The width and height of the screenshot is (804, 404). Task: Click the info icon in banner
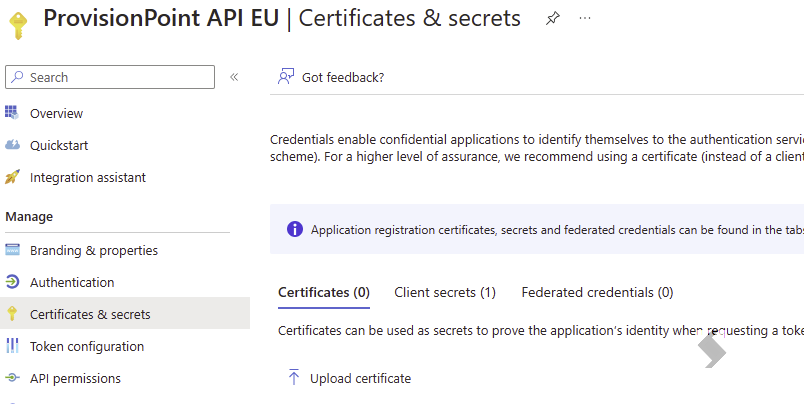[295, 229]
